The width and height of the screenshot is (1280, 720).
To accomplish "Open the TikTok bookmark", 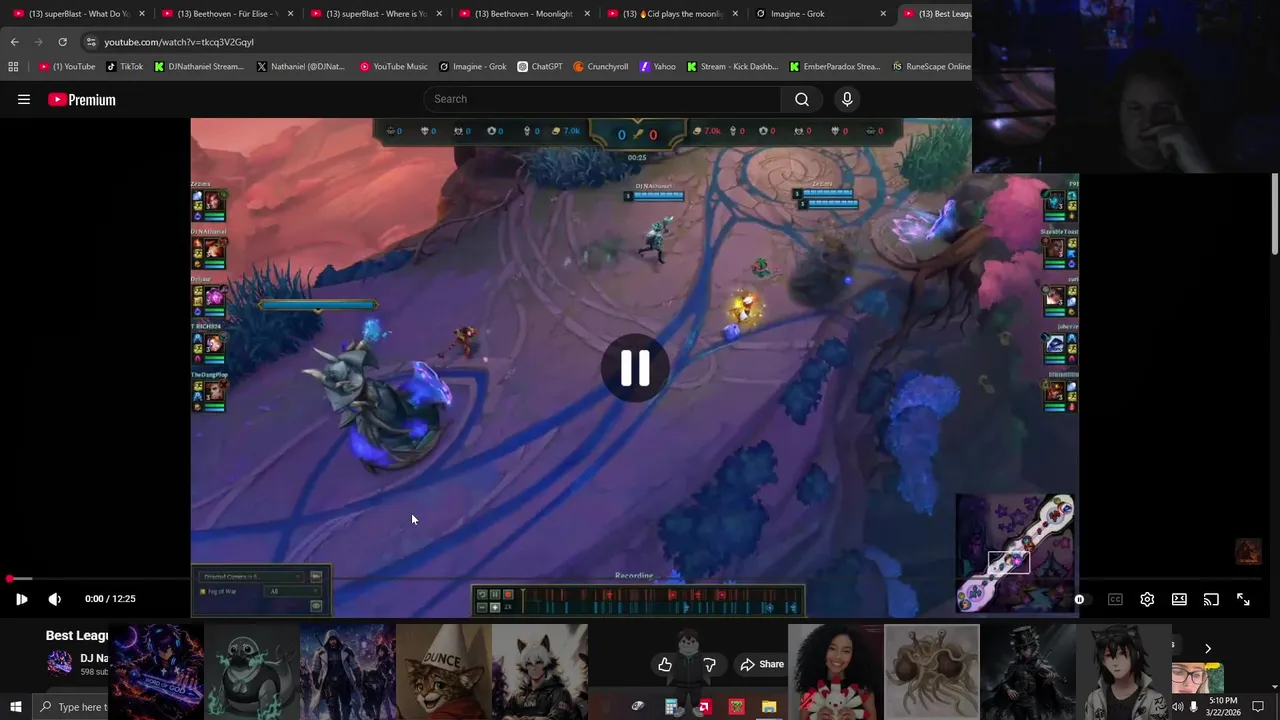I will point(125,67).
